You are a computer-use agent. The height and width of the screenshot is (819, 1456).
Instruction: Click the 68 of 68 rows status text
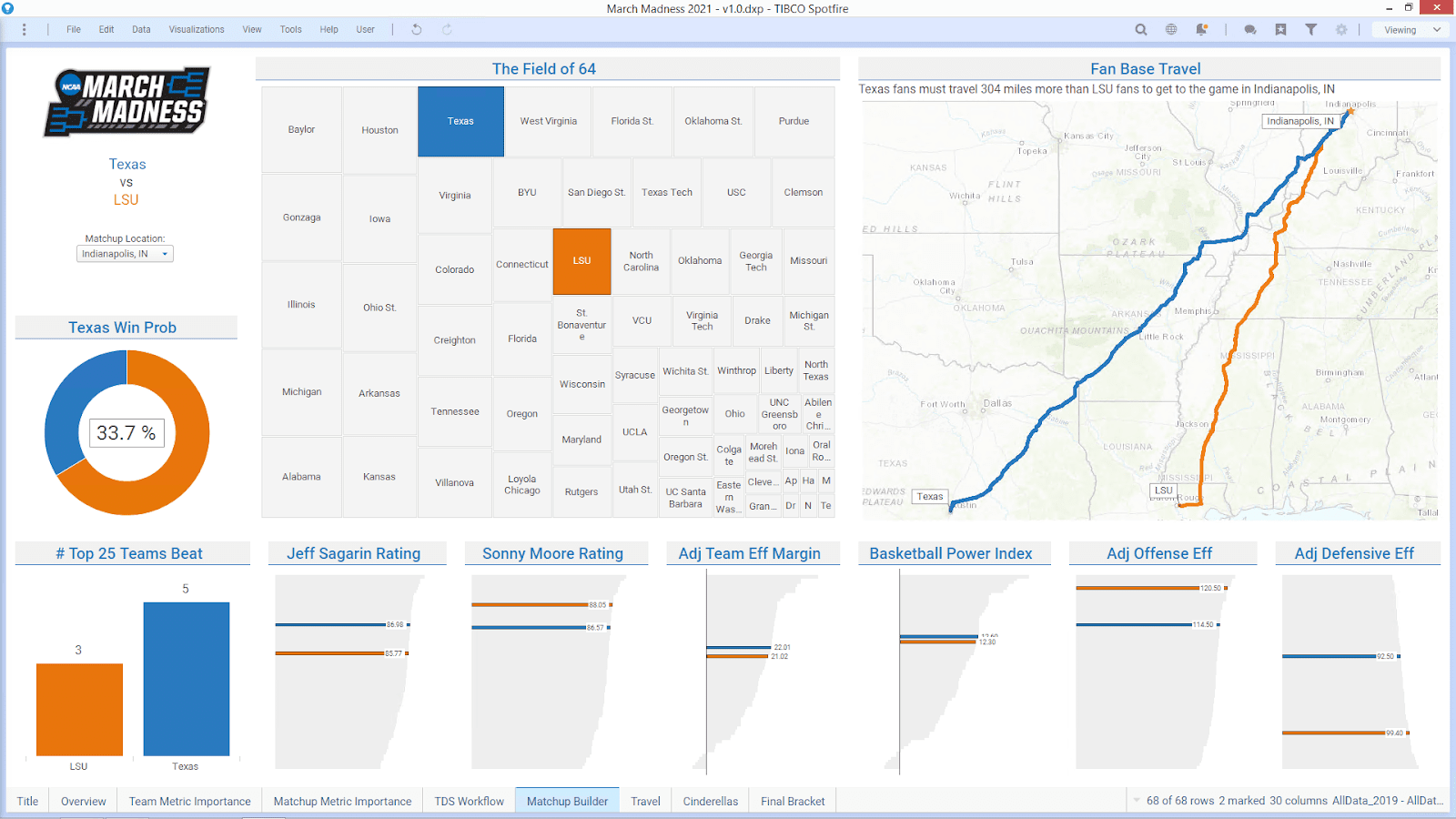[1180, 801]
